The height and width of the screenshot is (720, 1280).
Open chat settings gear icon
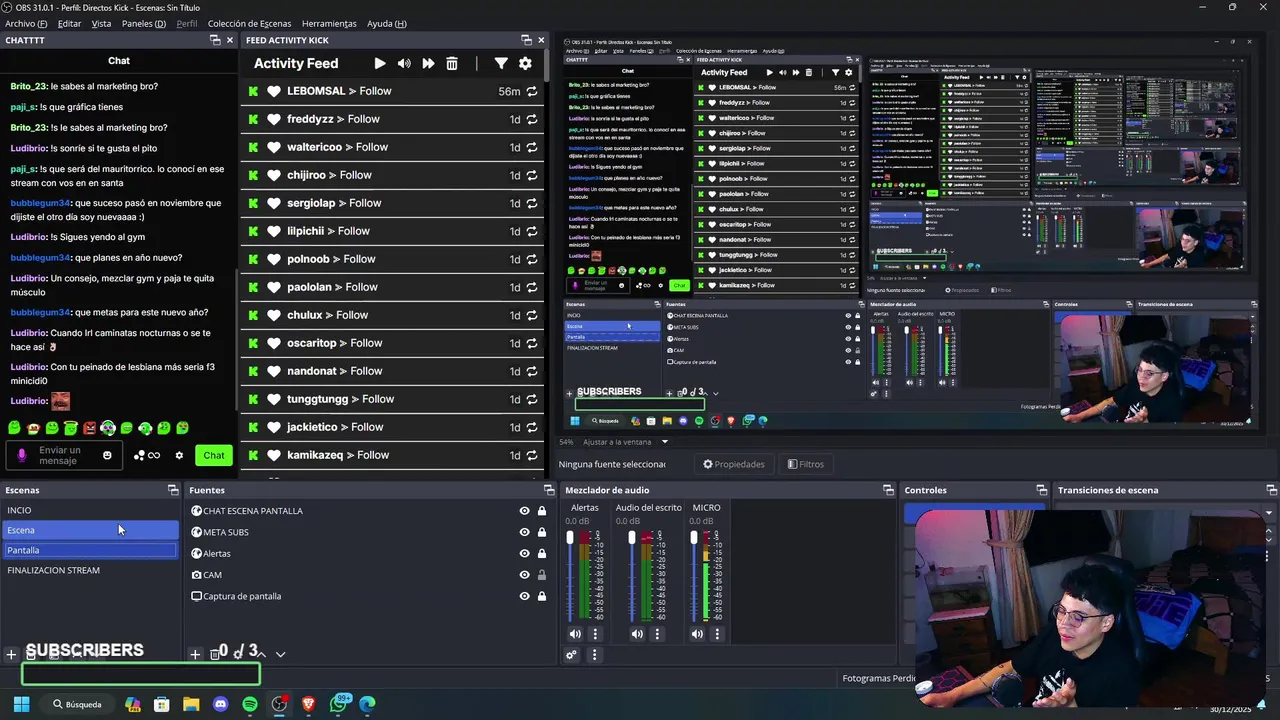pos(179,455)
